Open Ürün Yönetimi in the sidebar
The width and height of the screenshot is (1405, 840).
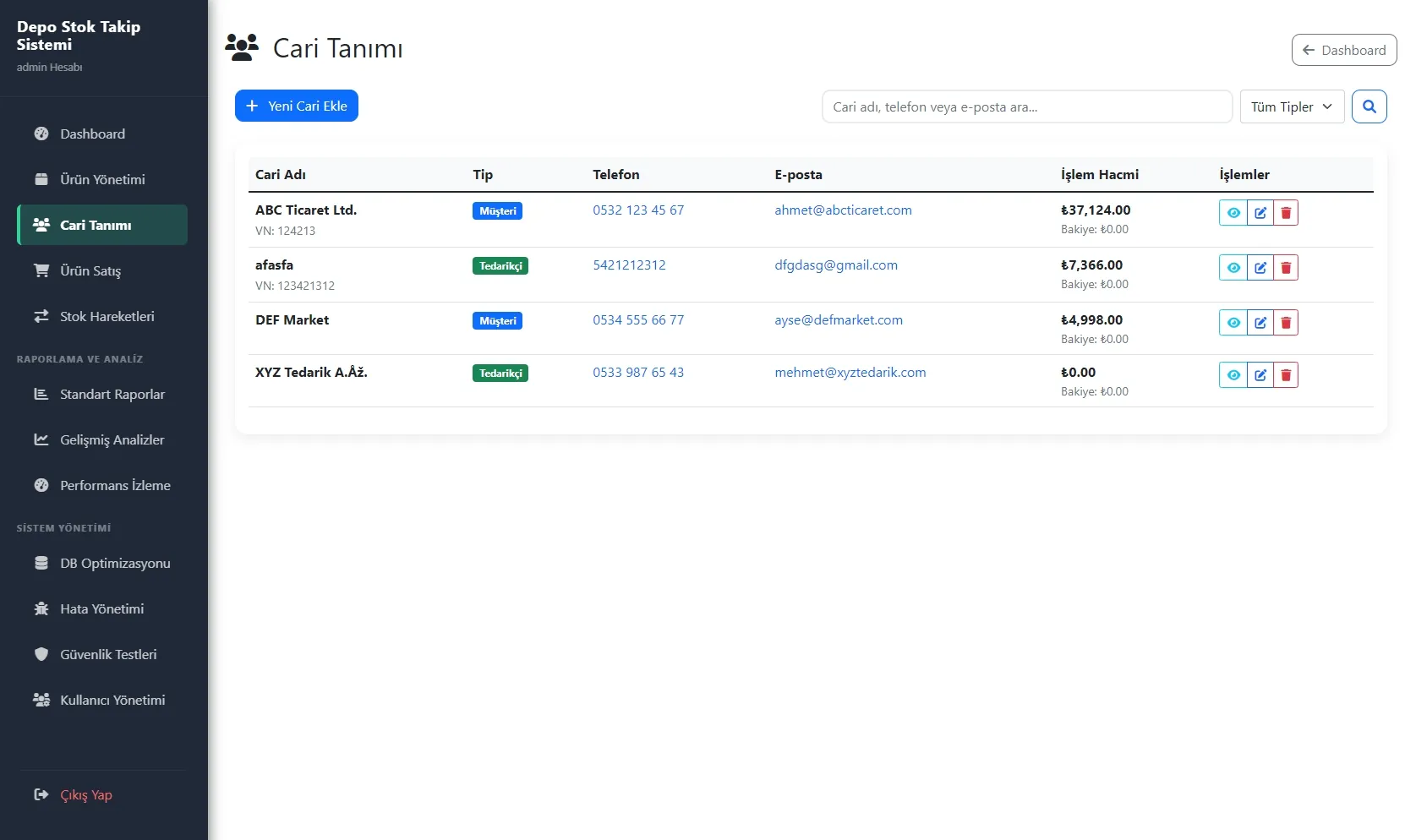click(102, 179)
